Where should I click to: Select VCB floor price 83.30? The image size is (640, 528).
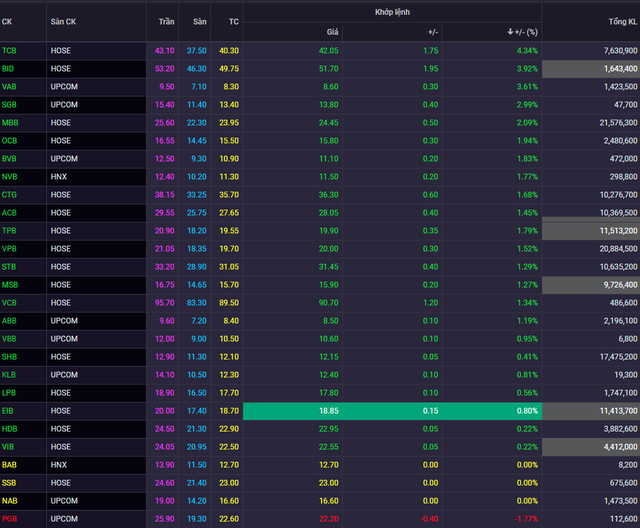tap(197, 303)
